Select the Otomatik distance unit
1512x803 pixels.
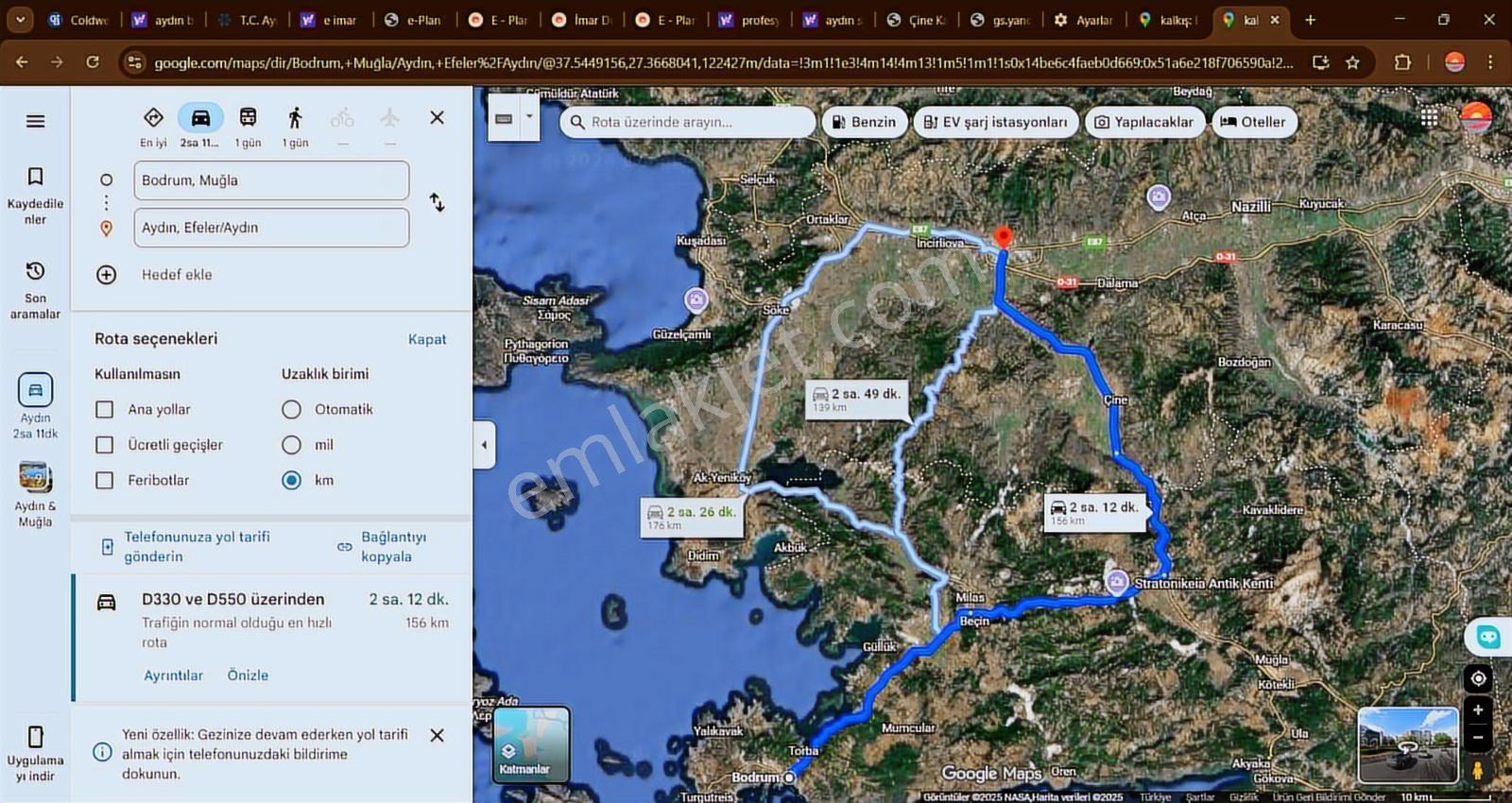pos(291,409)
